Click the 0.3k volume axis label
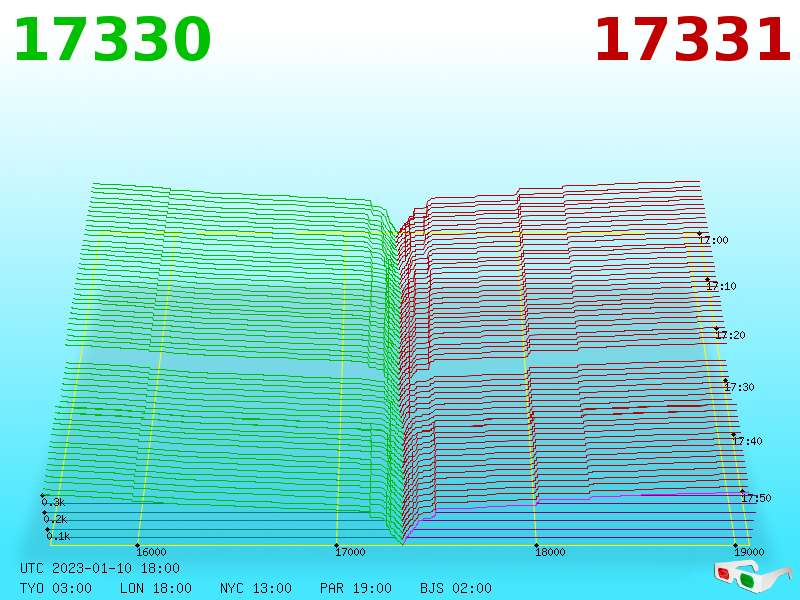 pyautogui.click(x=54, y=503)
